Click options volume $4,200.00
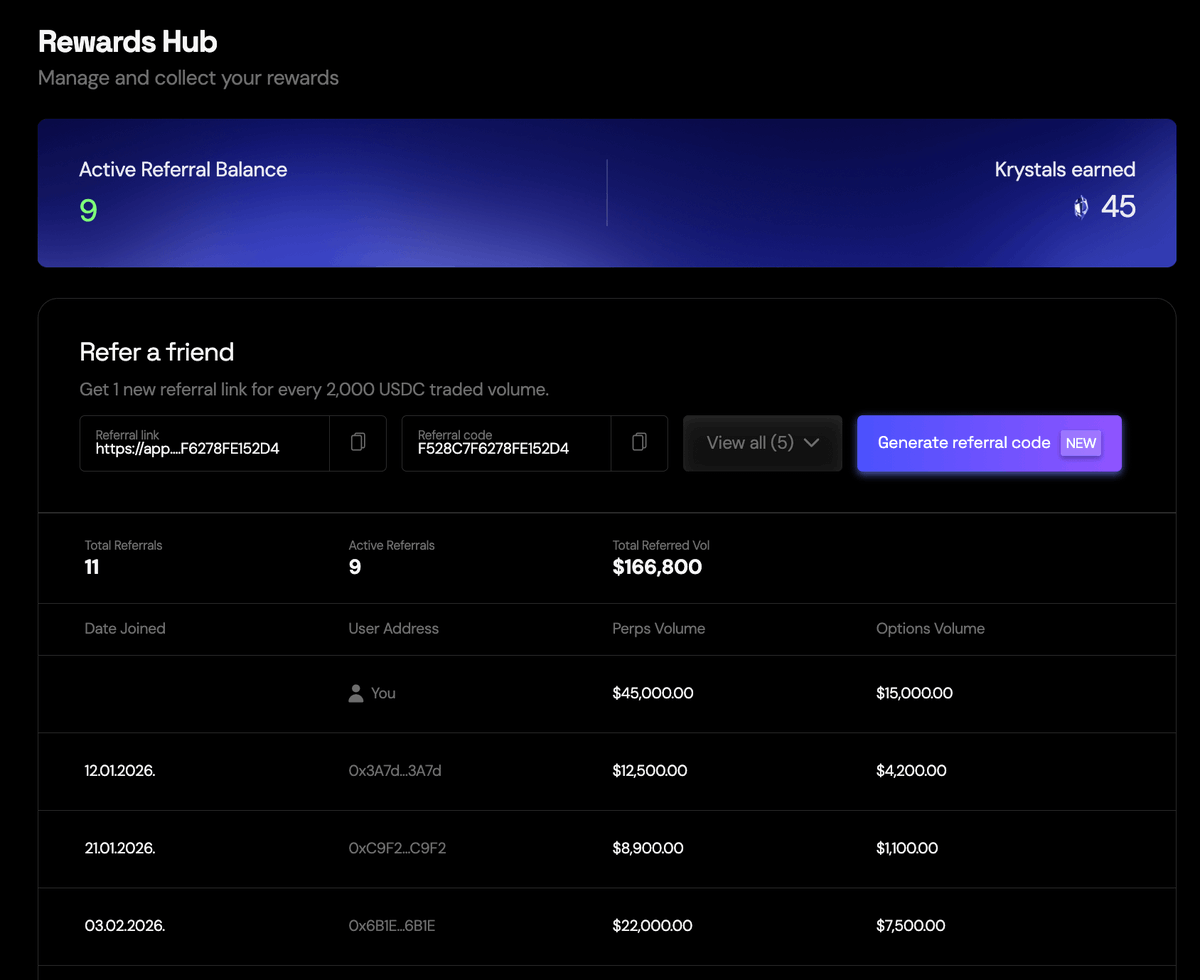Image resolution: width=1200 pixels, height=980 pixels. coord(911,771)
